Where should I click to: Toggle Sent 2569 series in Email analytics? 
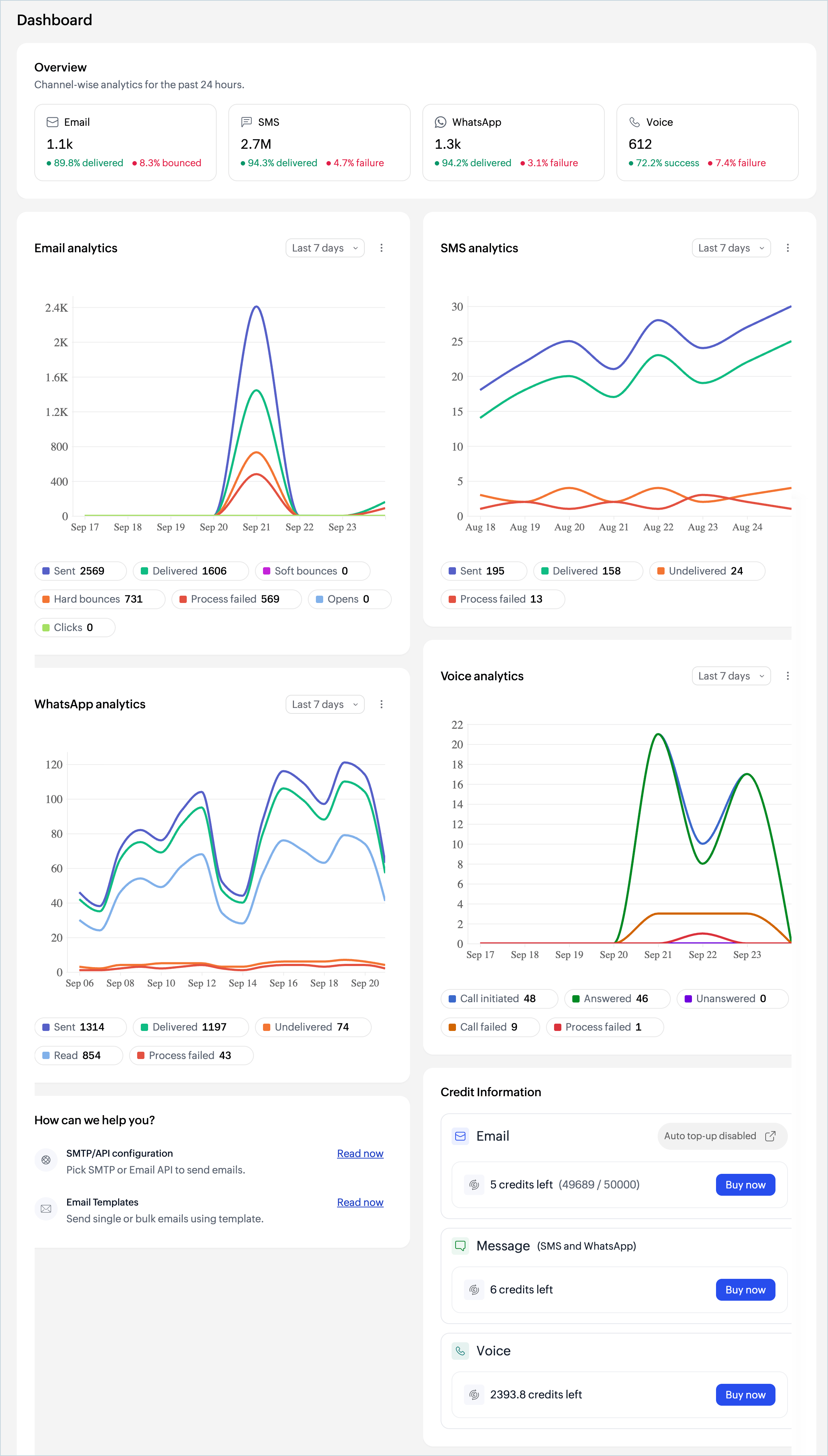click(x=81, y=571)
